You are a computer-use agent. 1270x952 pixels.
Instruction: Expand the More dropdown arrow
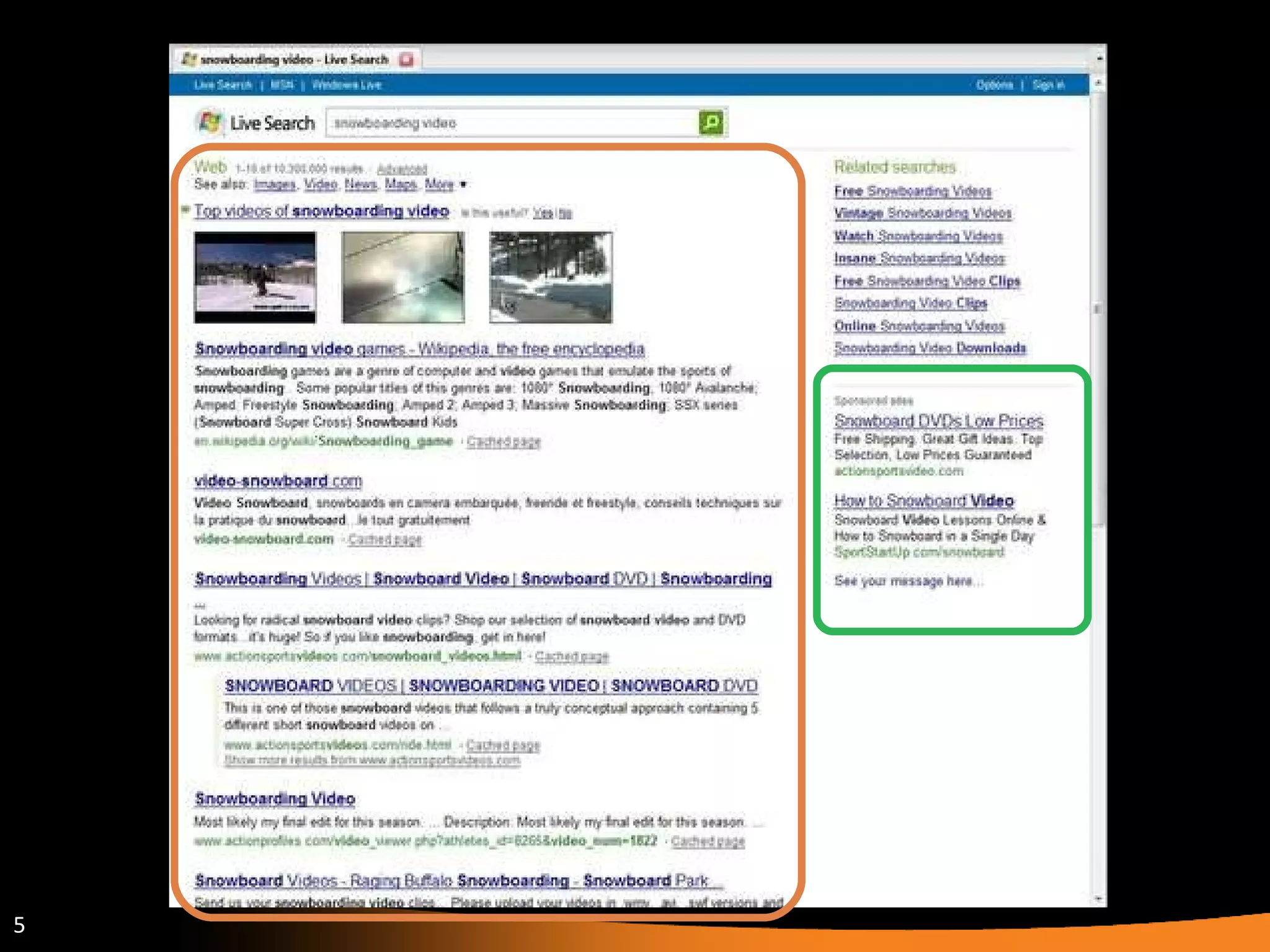(463, 185)
